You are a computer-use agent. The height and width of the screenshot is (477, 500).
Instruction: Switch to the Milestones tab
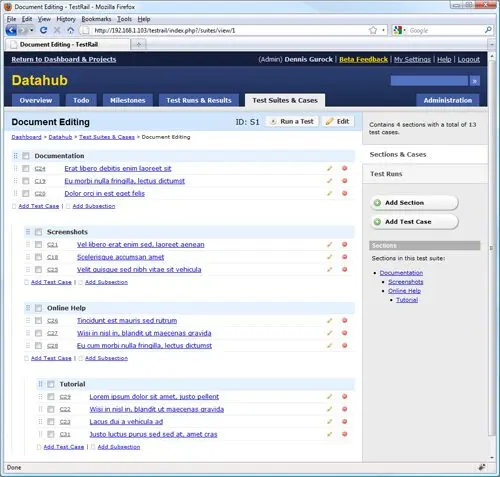[128, 100]
